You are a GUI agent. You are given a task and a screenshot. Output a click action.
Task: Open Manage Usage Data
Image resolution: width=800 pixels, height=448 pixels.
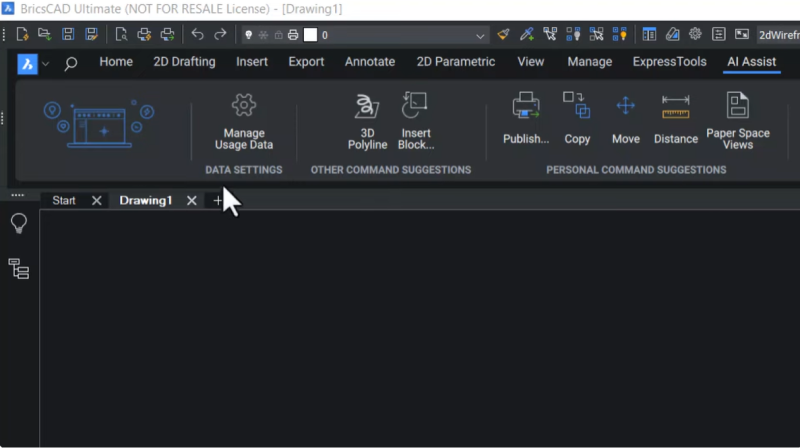244,122
